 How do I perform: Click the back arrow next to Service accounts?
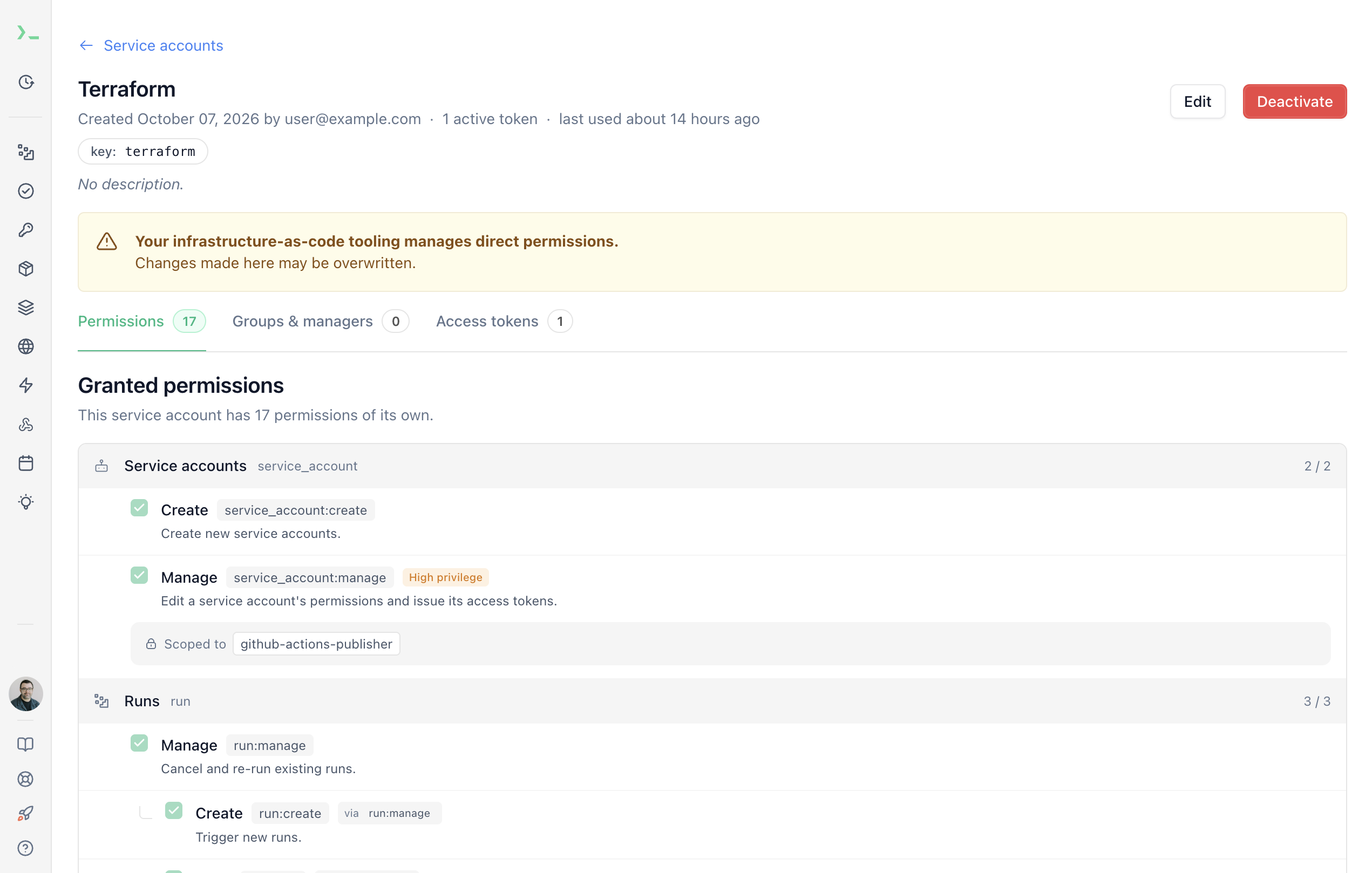tap(86, 45)
